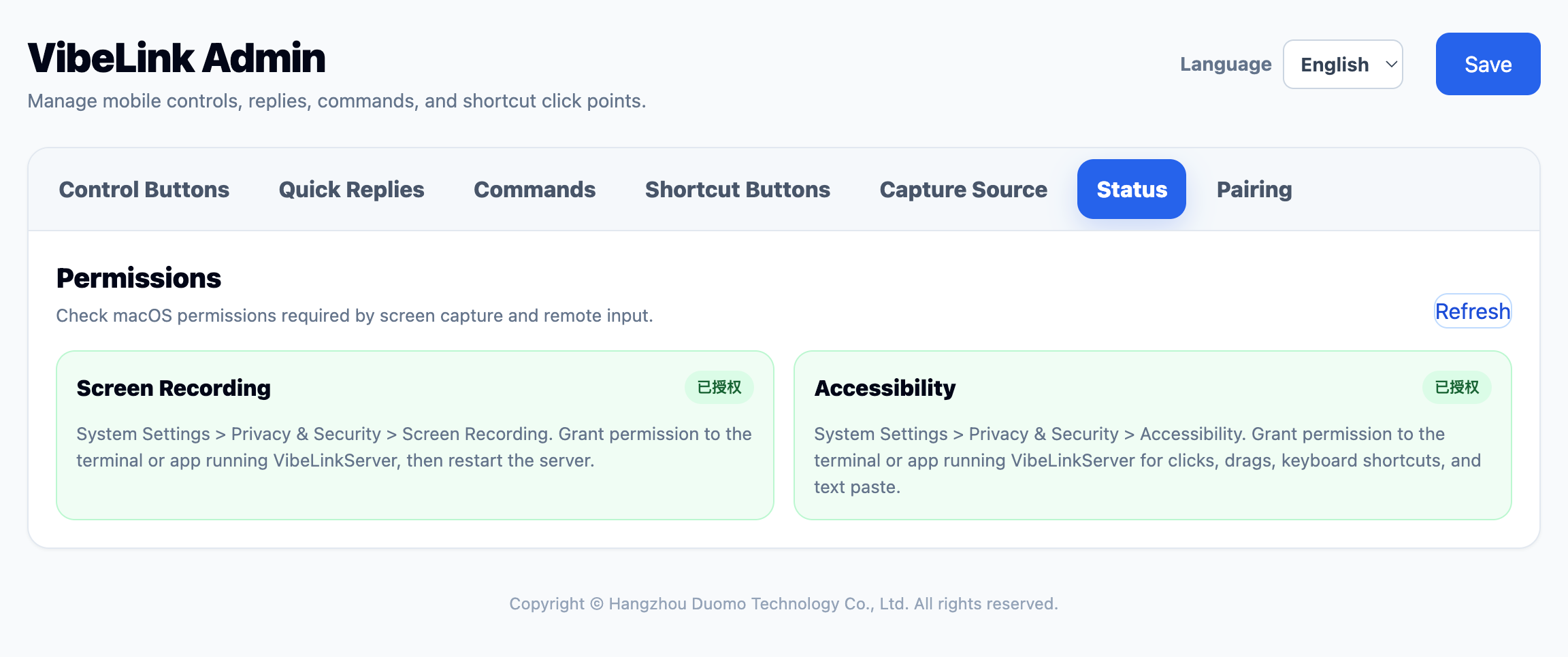Click the Permissions section heading

(139, 278)
